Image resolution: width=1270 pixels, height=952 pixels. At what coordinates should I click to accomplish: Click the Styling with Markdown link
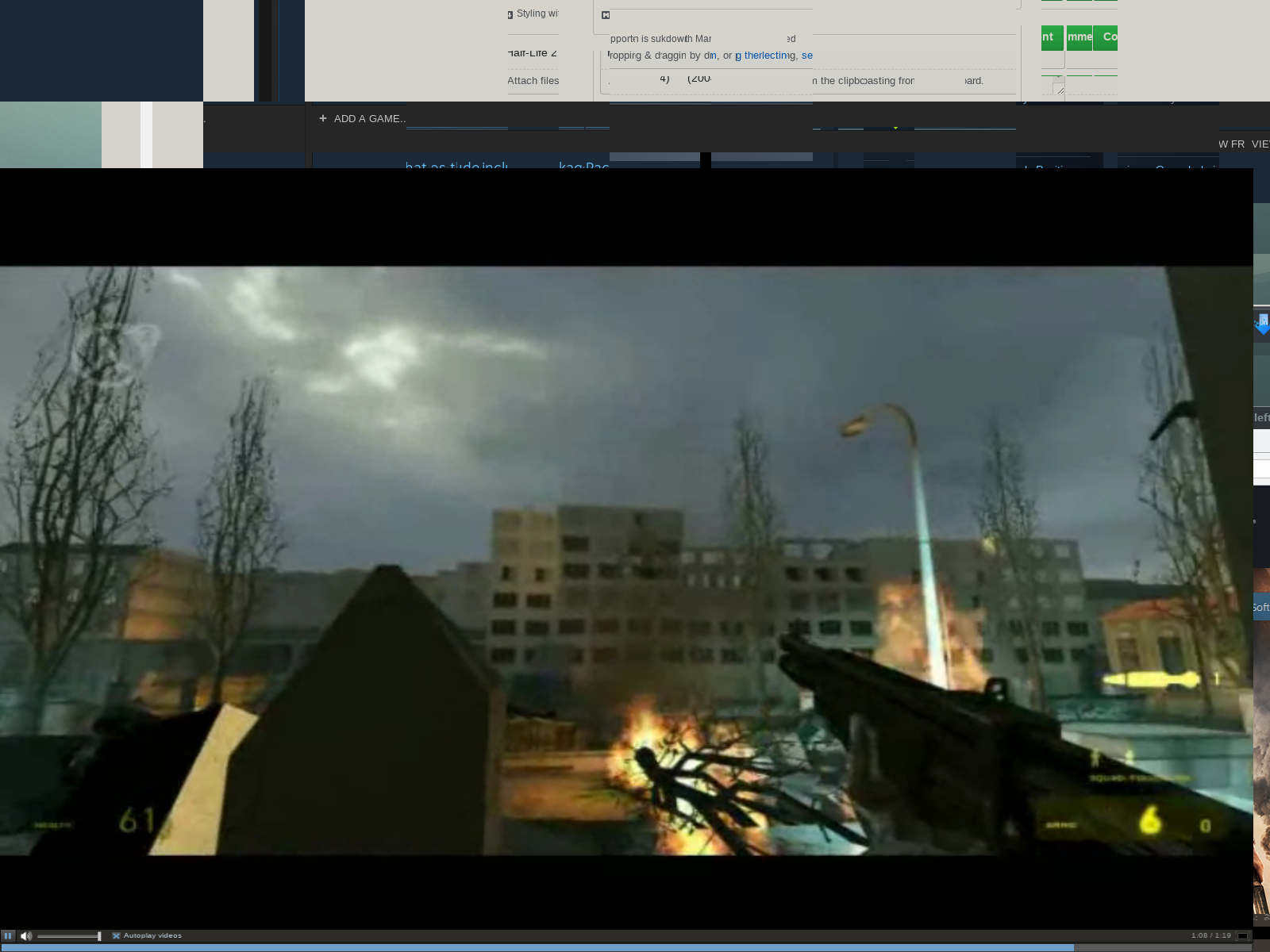click(x=537, y=13)
